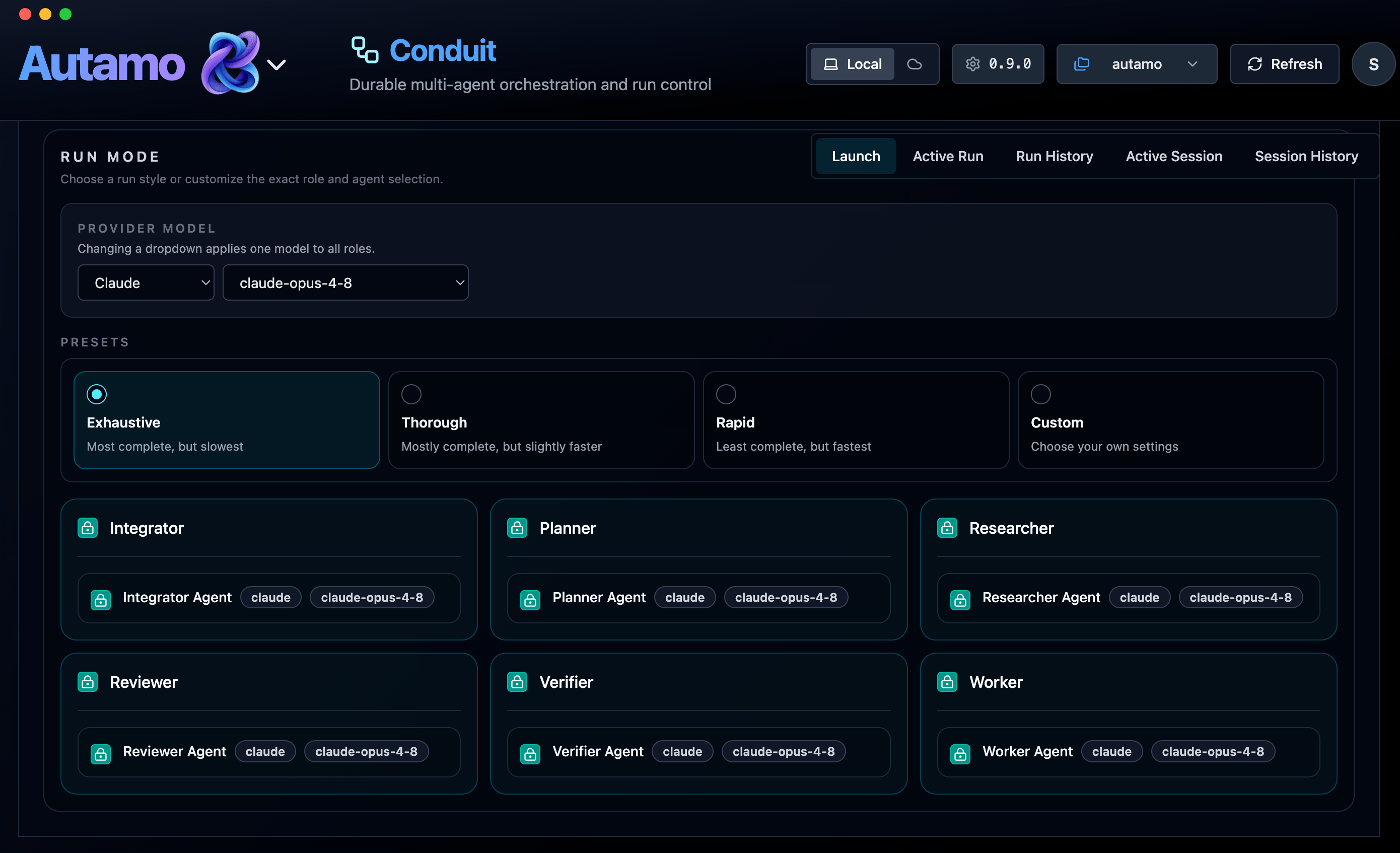This screenshot has width=1400, height=853.
Task: Go to the Run History tab
Action: coord(1055,156)
